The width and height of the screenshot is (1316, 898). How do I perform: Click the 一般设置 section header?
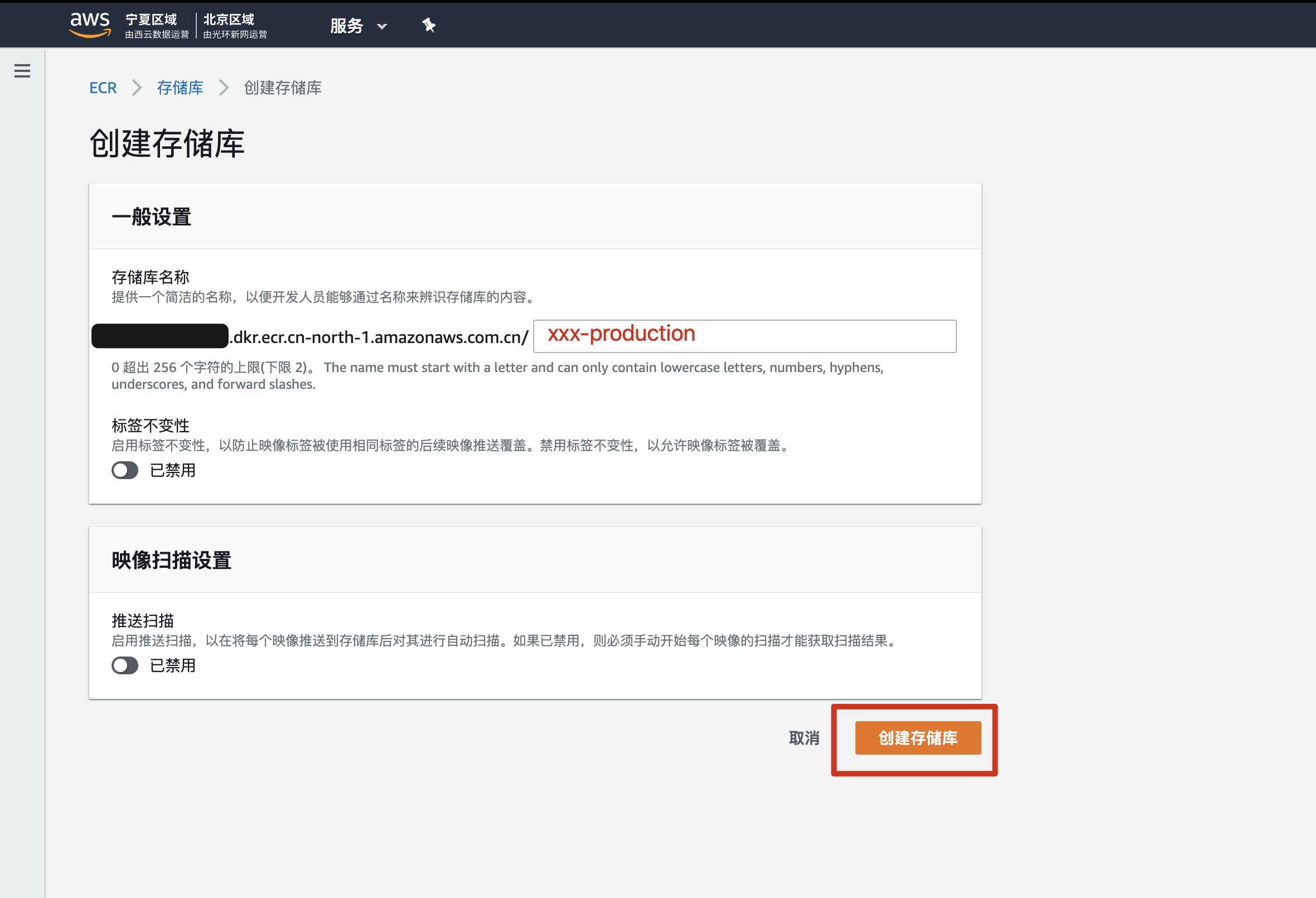tap(152, 217)
